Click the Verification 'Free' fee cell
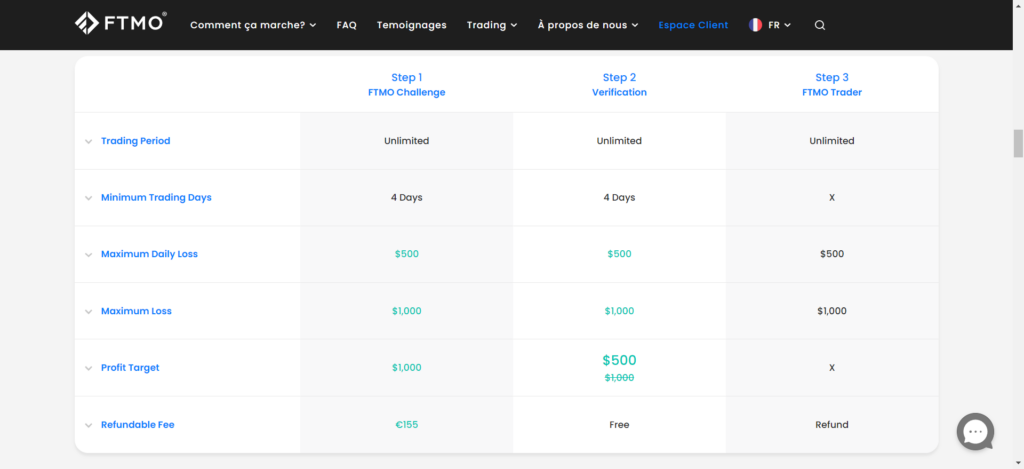 pos(619,425)
